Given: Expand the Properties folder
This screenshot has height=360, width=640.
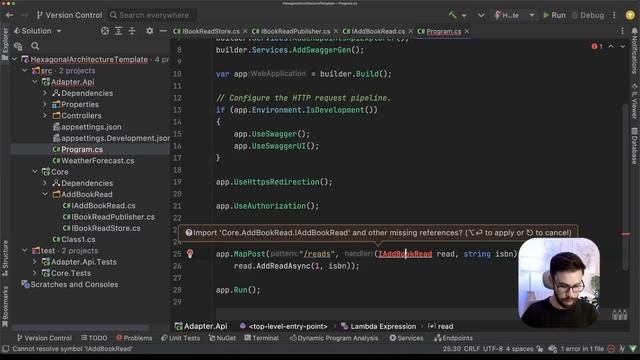Looking at the screenshot, I should (x=45, y=104).
